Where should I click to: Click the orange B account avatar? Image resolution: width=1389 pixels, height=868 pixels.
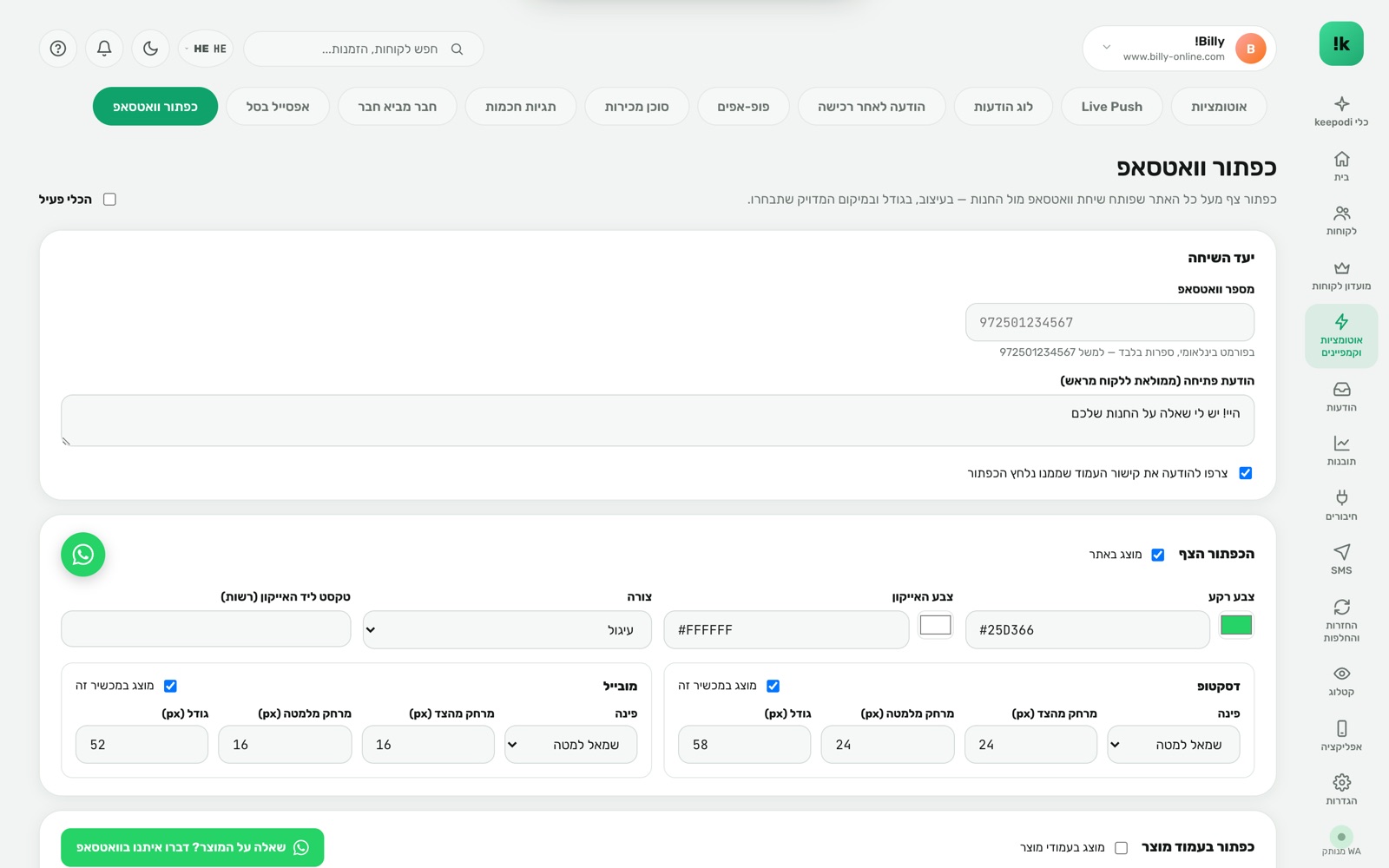(x=1250, y=49)
